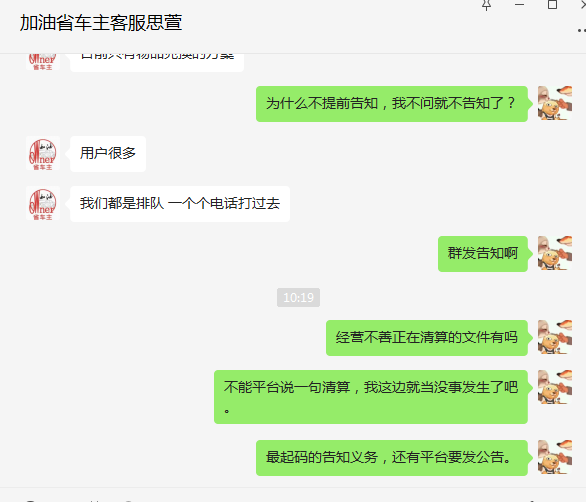
Task: Select the 为什么不提前告知 green message bubble
Action: click(392, 104)
